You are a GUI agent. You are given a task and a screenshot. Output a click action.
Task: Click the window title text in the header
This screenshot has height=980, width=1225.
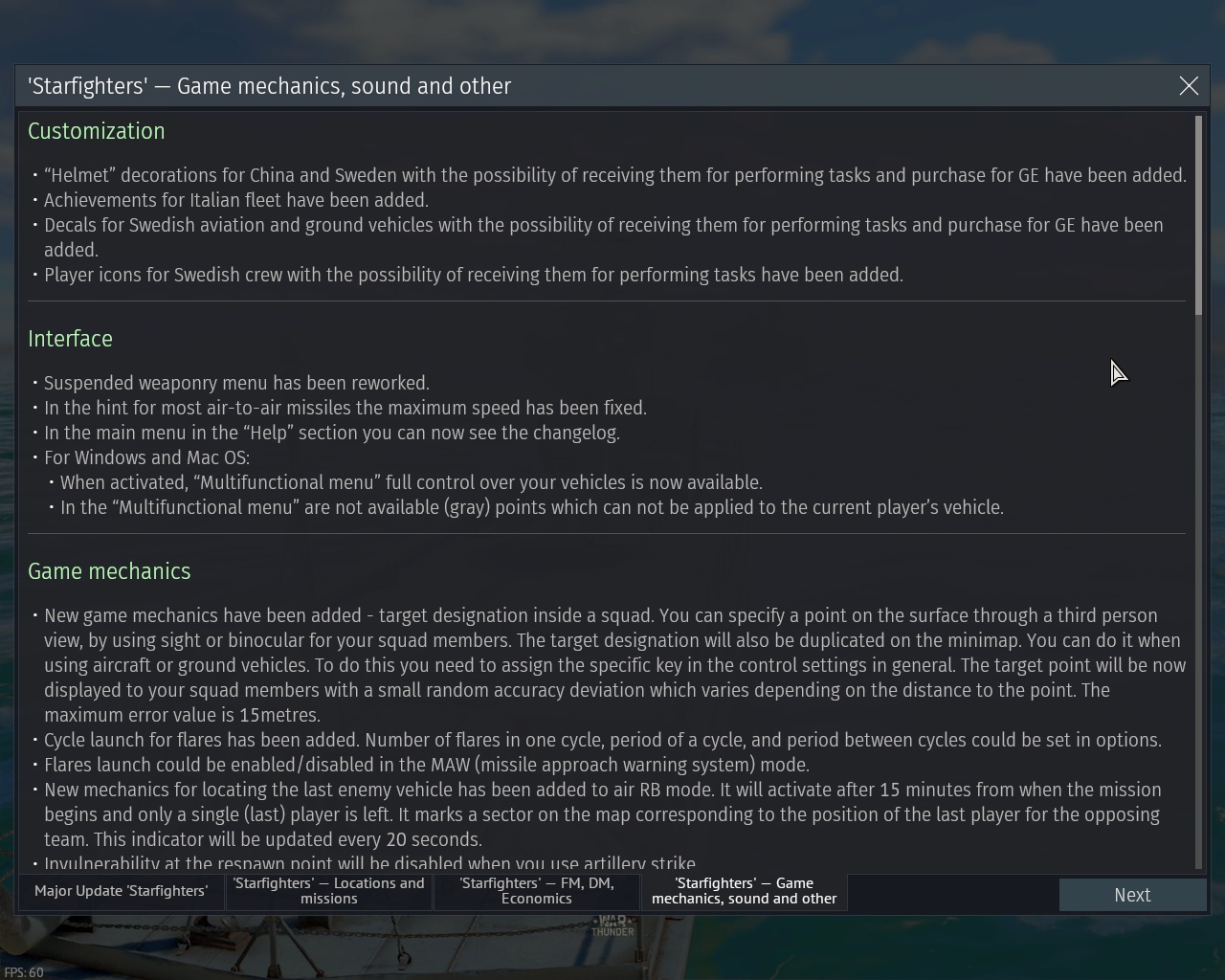point(270,86)
